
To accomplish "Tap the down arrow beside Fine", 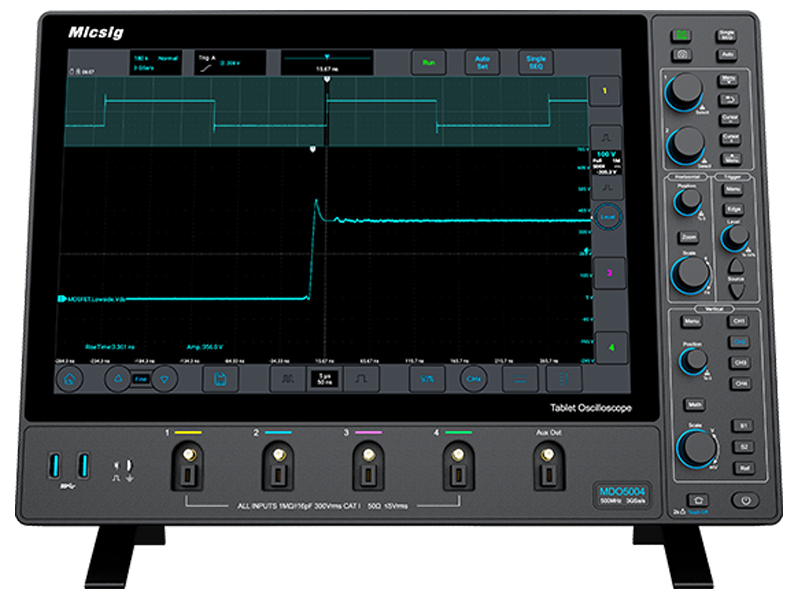I will [x=166, y=379].
